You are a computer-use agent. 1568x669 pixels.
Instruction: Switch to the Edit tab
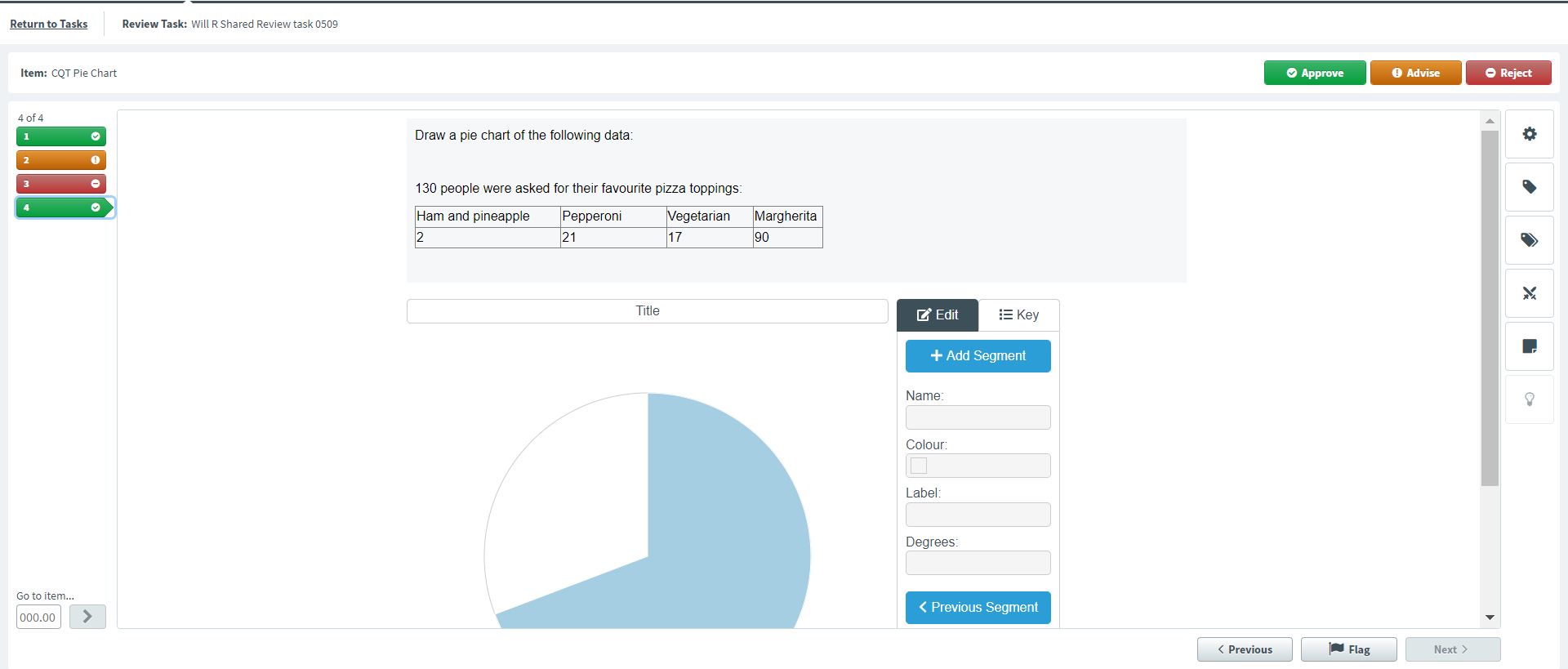click(938, 315)
